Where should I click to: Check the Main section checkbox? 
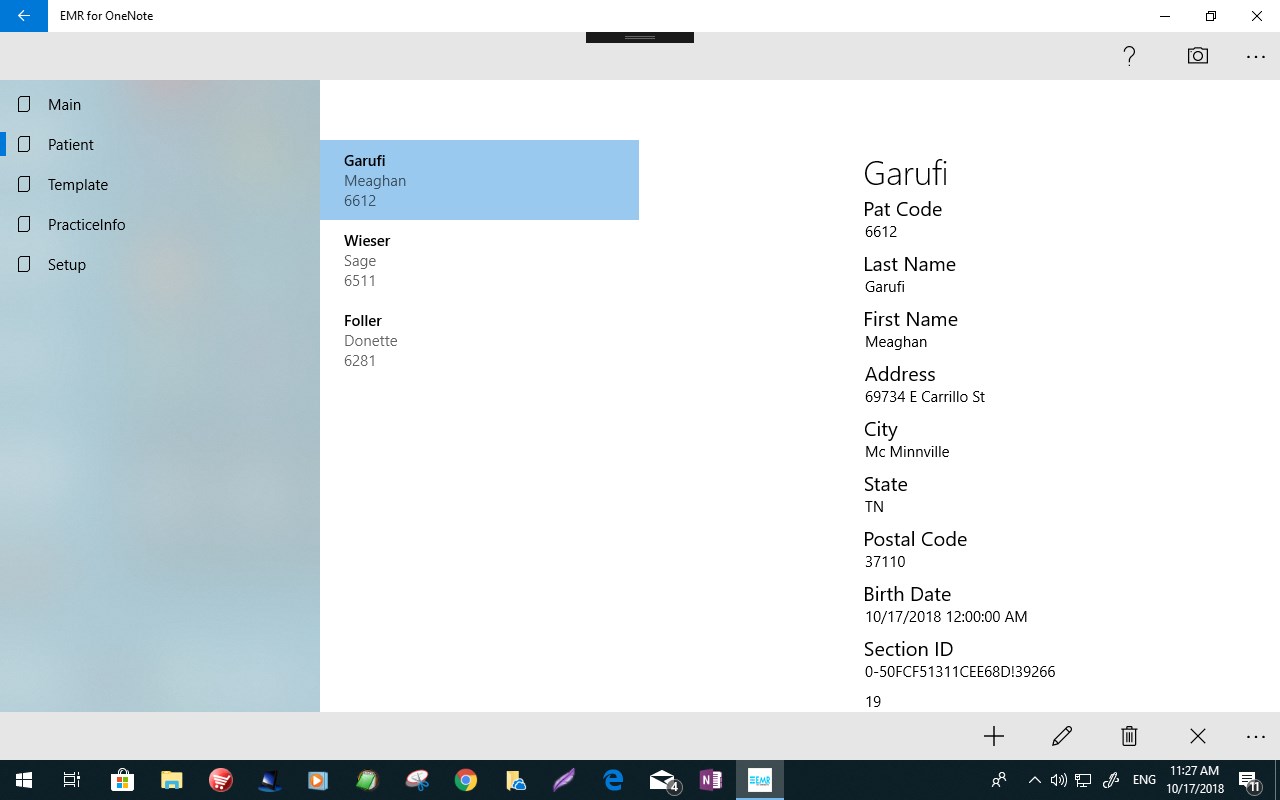coord(23,104)
